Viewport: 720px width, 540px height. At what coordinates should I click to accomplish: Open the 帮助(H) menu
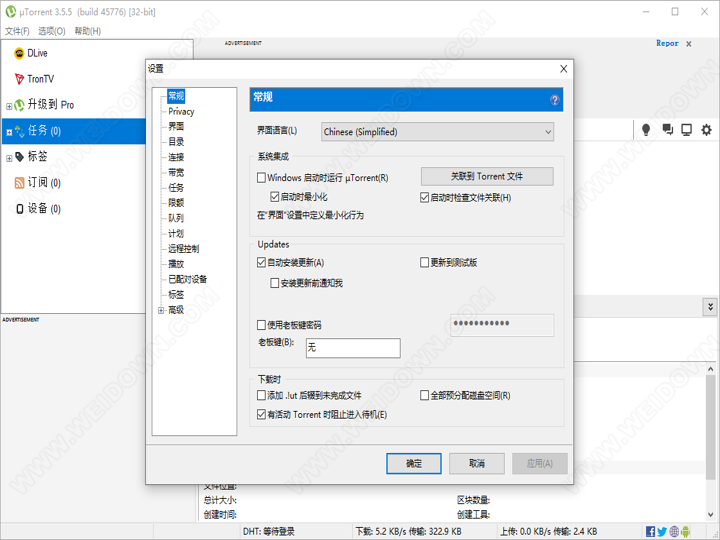(88, 31)
